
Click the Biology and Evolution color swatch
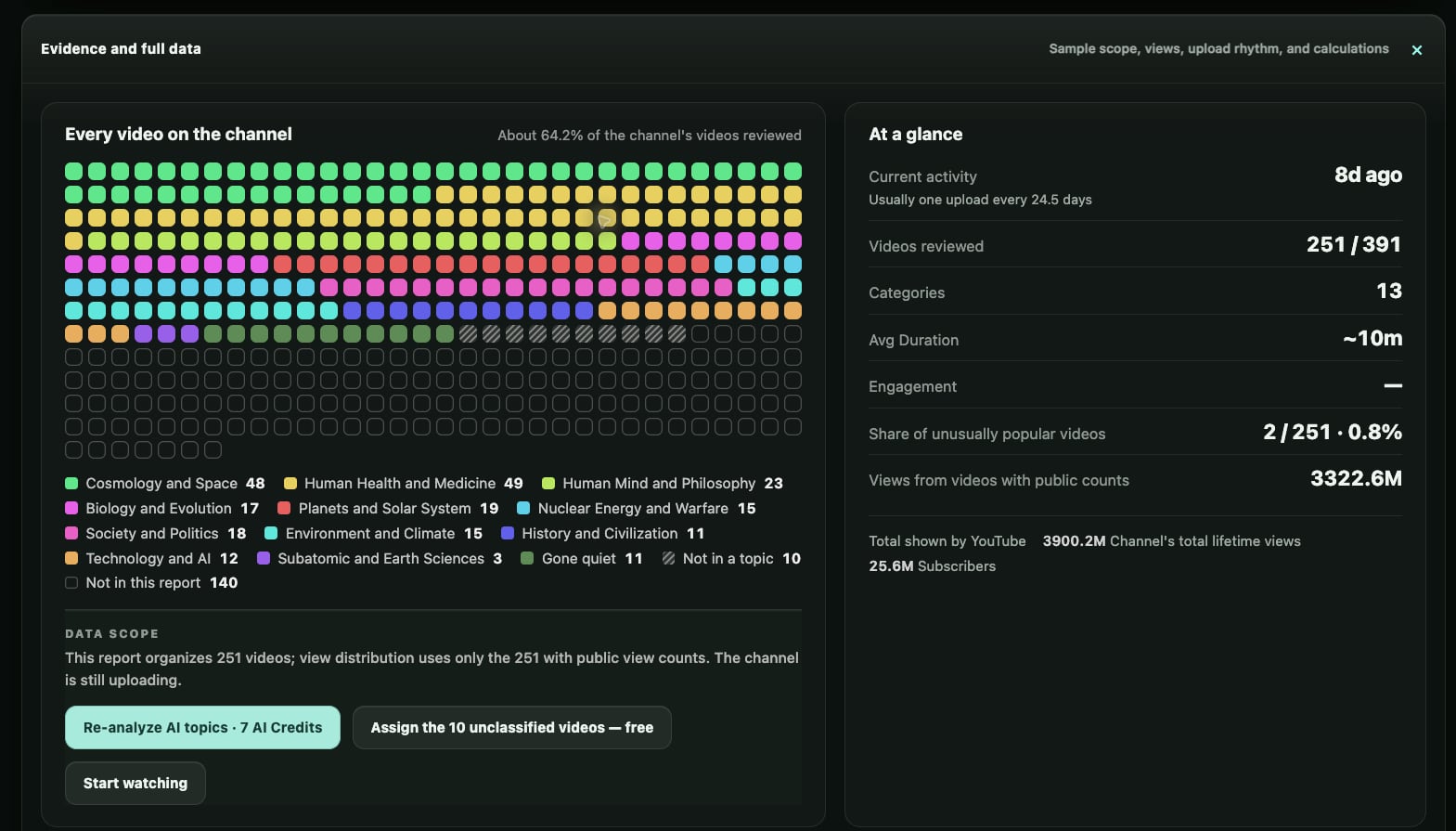(x=71, y=508)
